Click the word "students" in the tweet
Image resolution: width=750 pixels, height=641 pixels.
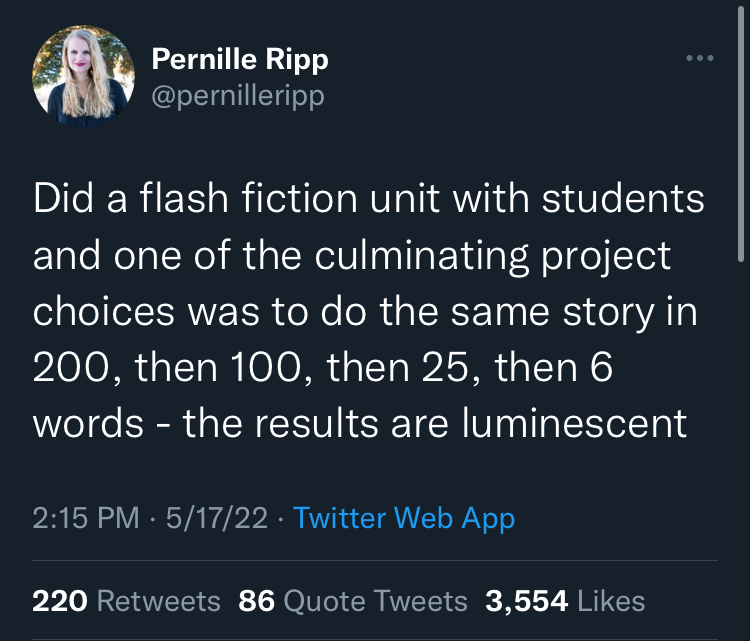(x=622, y=198)
